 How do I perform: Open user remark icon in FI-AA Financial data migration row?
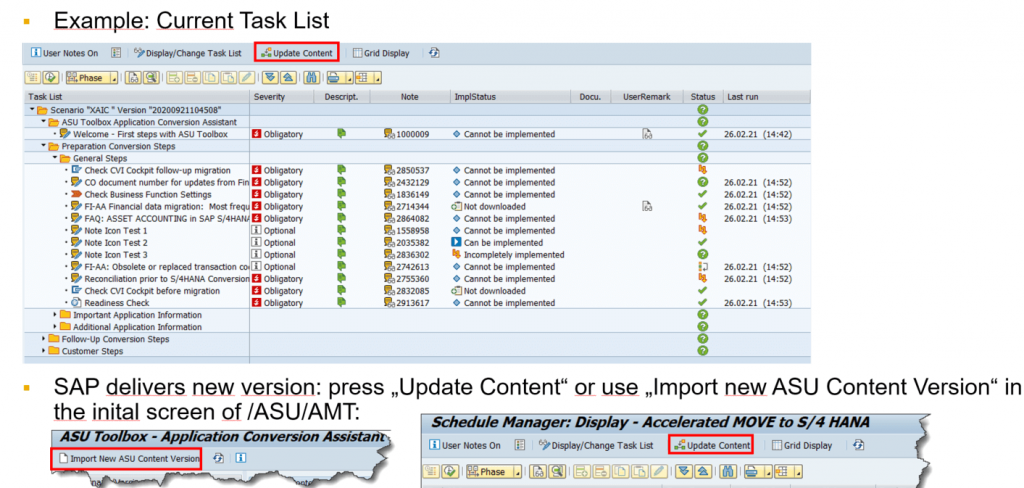[x=647, y=206]
